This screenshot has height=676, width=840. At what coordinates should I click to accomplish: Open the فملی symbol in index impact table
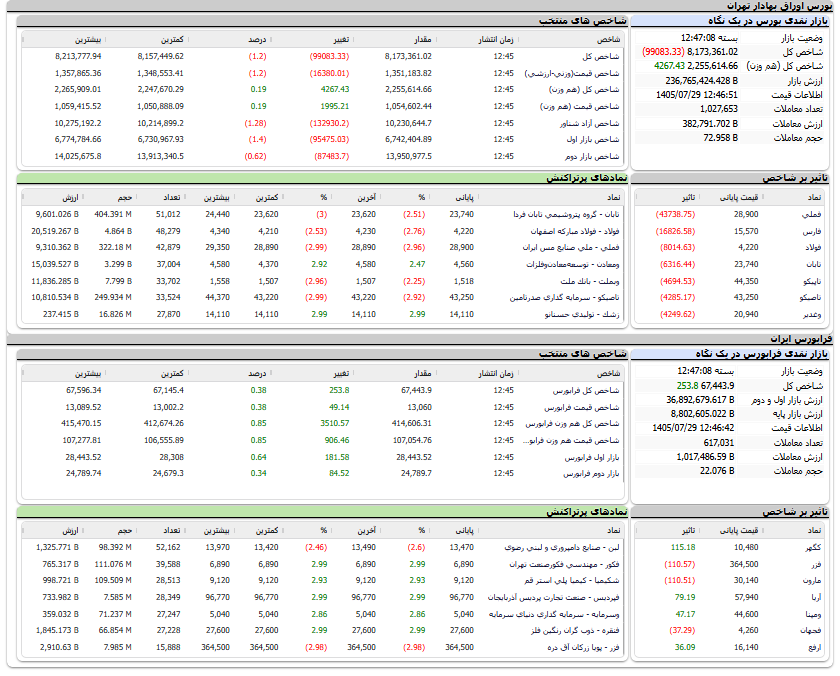tap(811, 214)
